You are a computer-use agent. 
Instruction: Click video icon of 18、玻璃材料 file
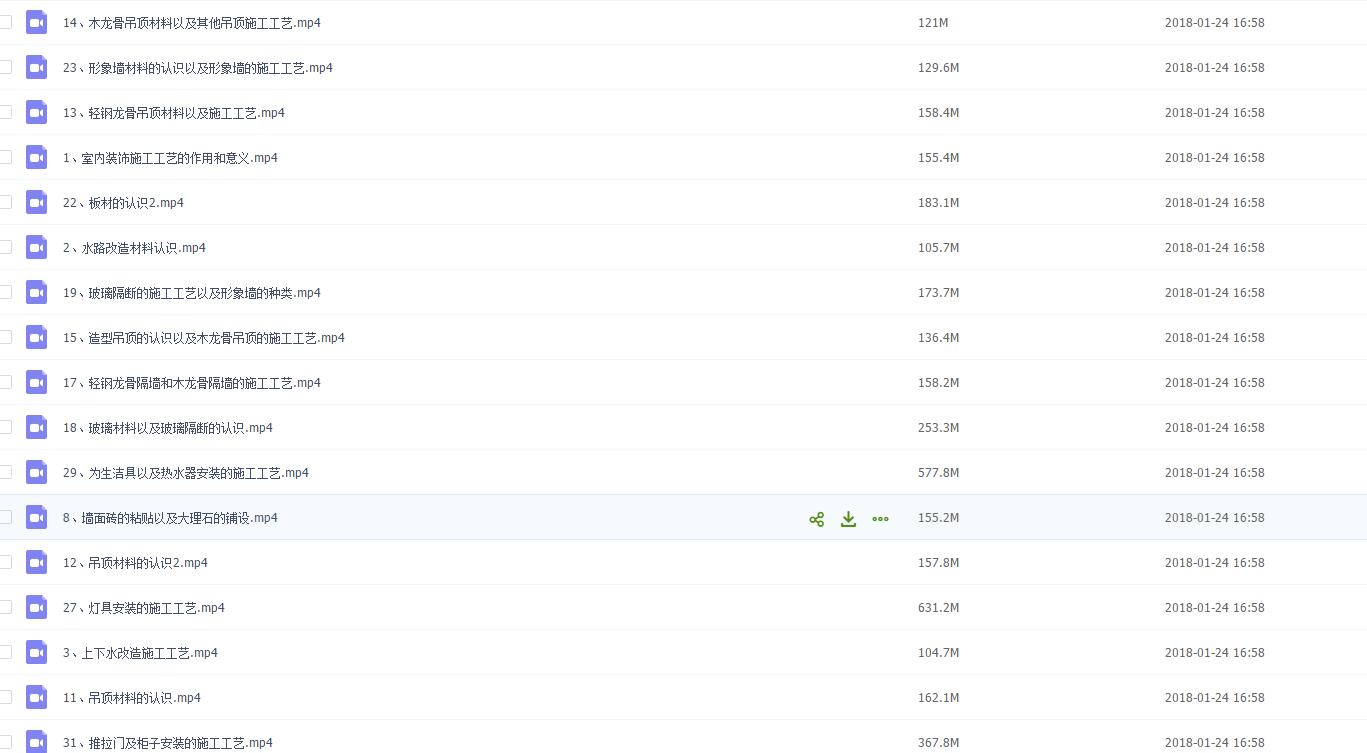pyautogui.click(x=37, y=427)
